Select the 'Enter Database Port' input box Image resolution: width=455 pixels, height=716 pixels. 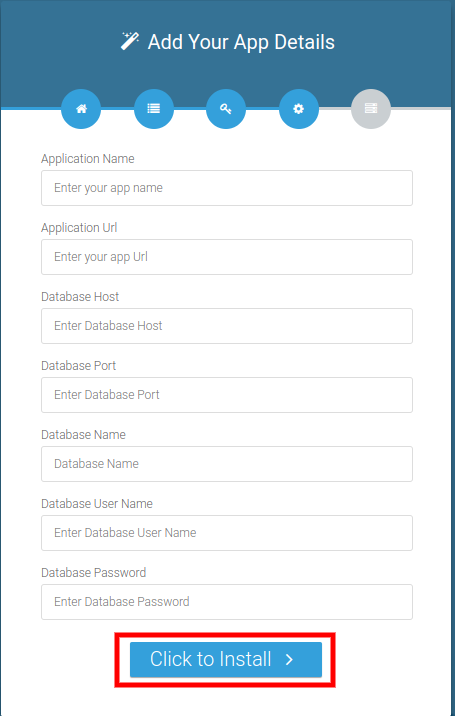[227, 395]
